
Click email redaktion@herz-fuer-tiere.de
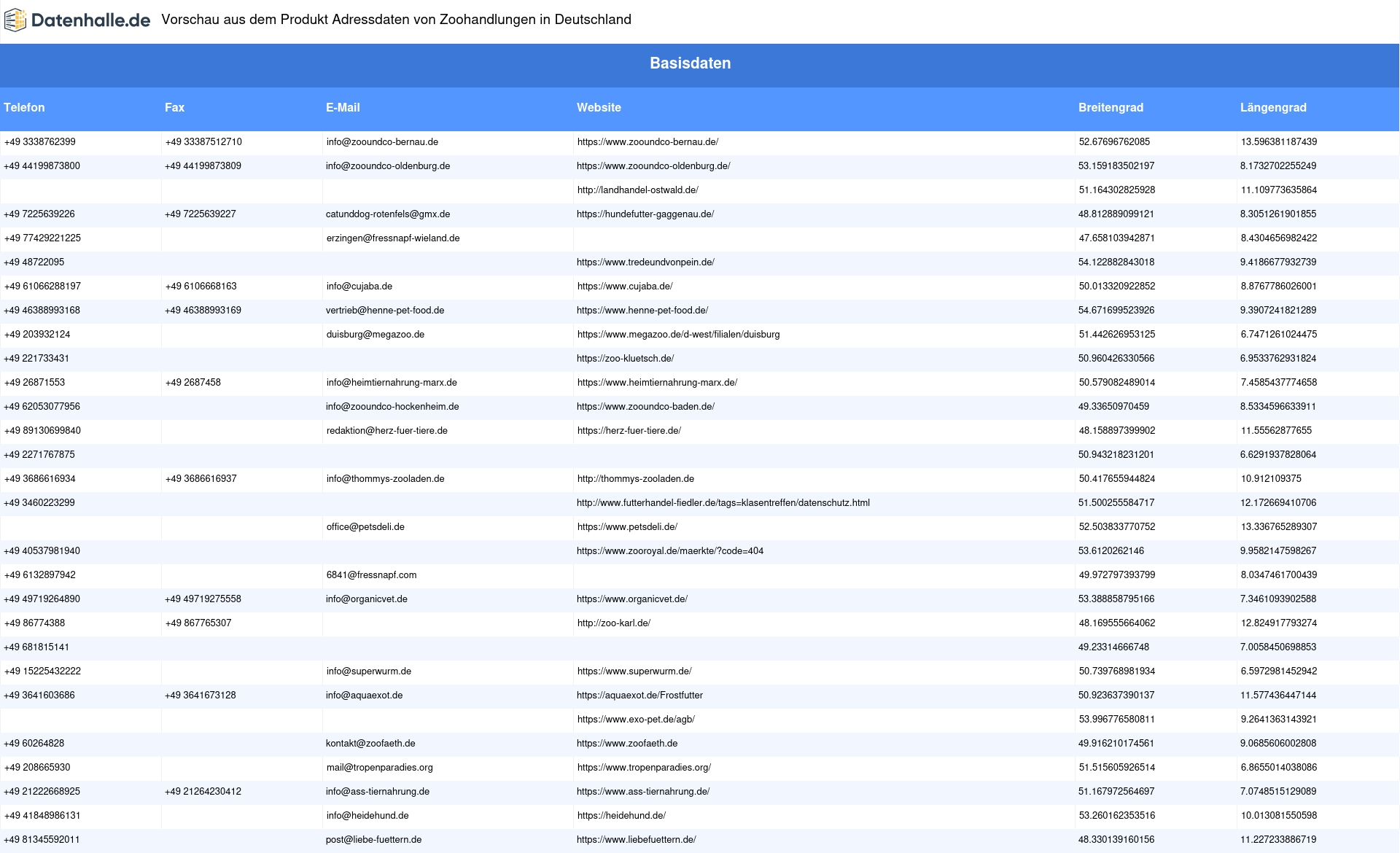[387, 431]
